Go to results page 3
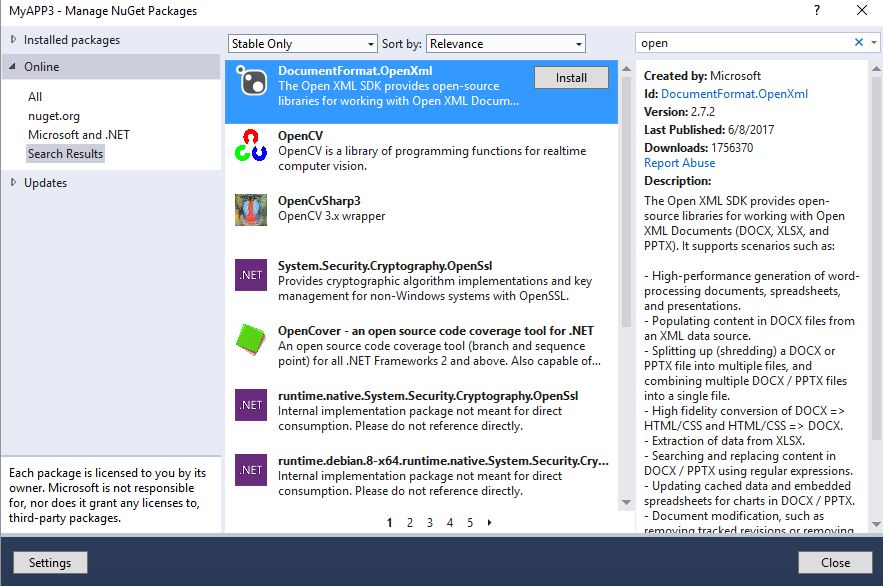The width and height of the screenshot is (883, 586). click(x=430, y=522)
